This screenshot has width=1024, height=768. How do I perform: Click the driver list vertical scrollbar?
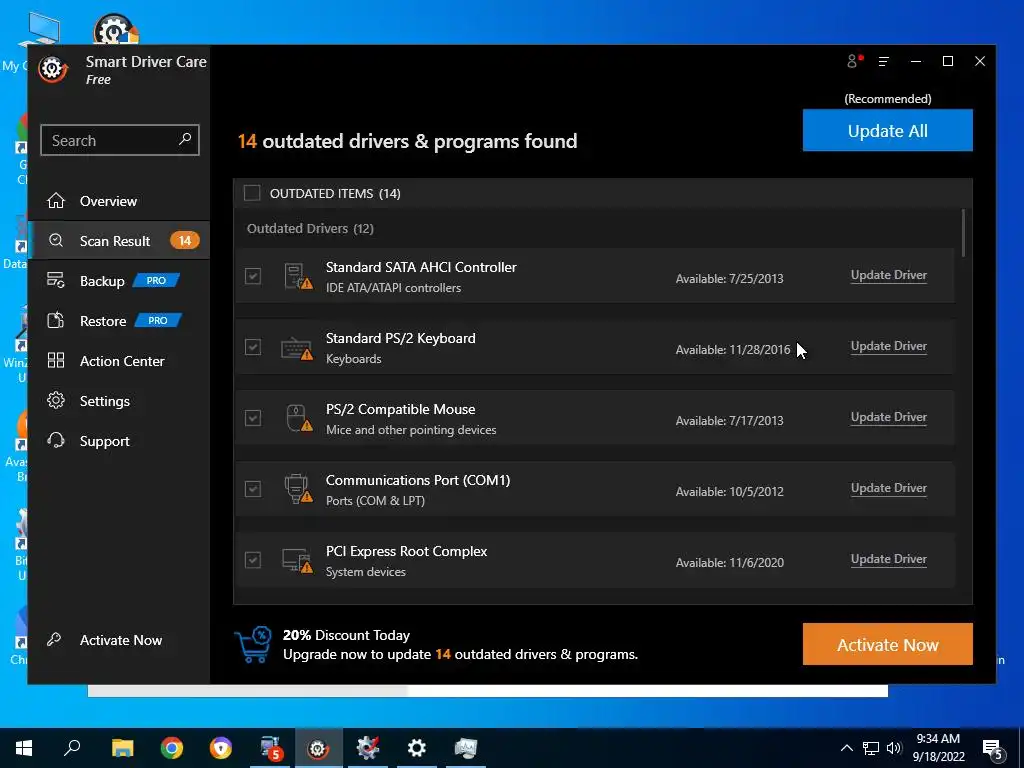pos(963,233)
